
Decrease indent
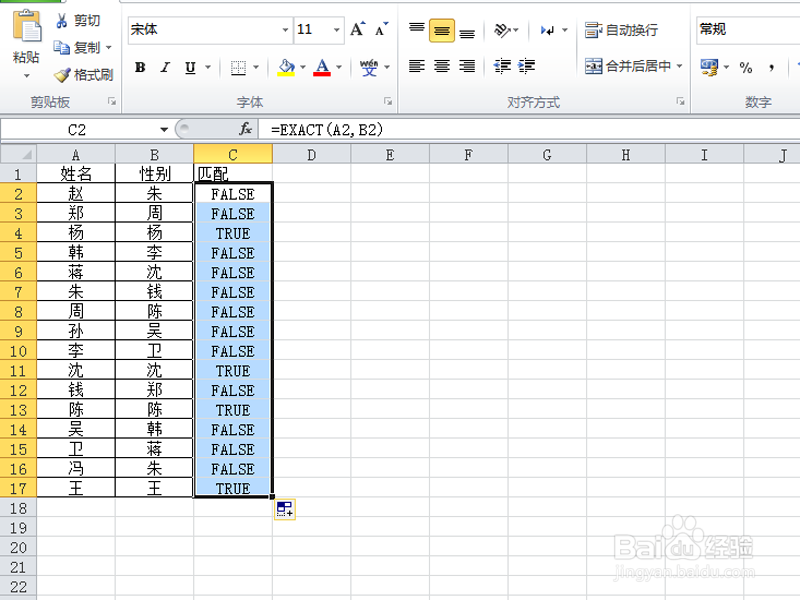(502, 66)
